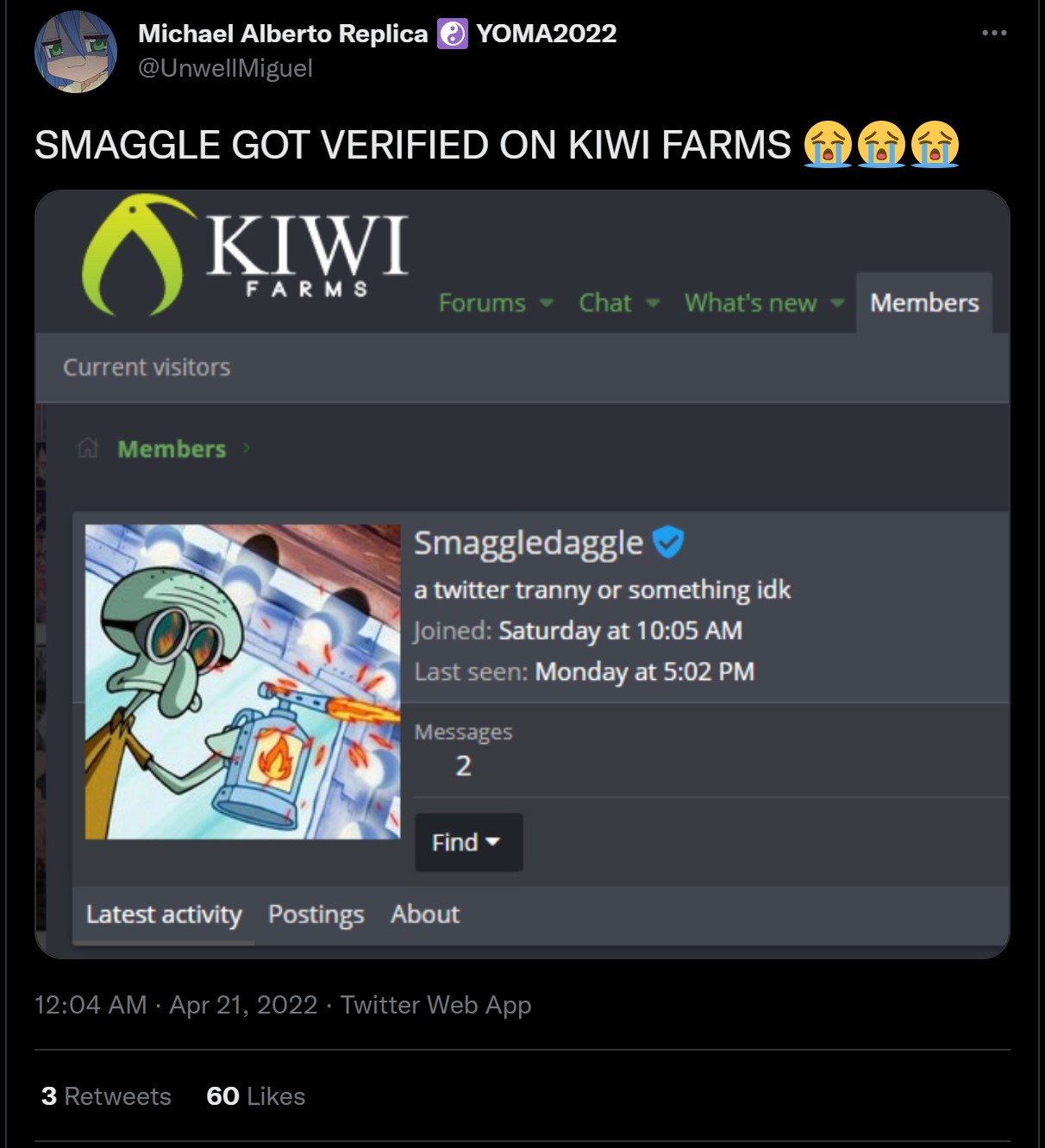Open the About tab
Image resolution: width=1045 pixels, height=1148 pixels.
[x=425, y=914]
